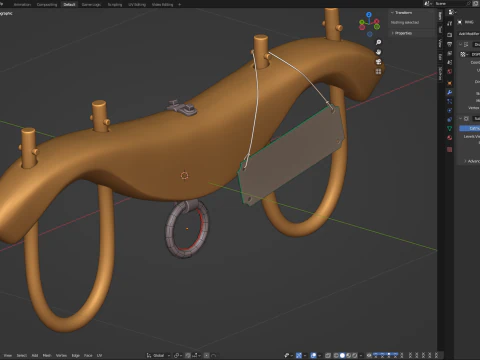Open the World properties tab icon
Image resolution: width=480 pixels, height=360 pixels.
click(x=450, y=71)
